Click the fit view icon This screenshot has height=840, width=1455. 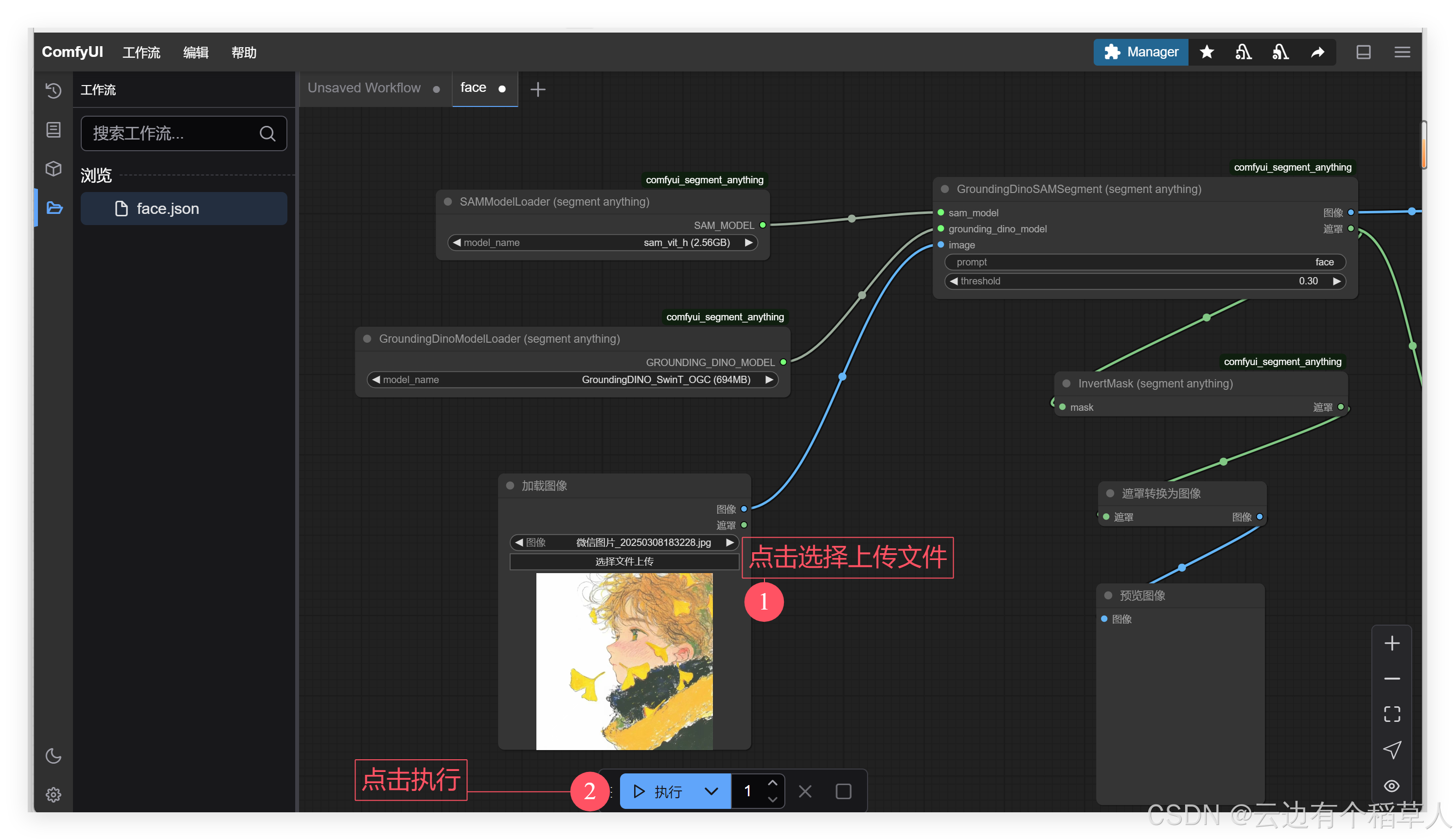(1391, 714)
